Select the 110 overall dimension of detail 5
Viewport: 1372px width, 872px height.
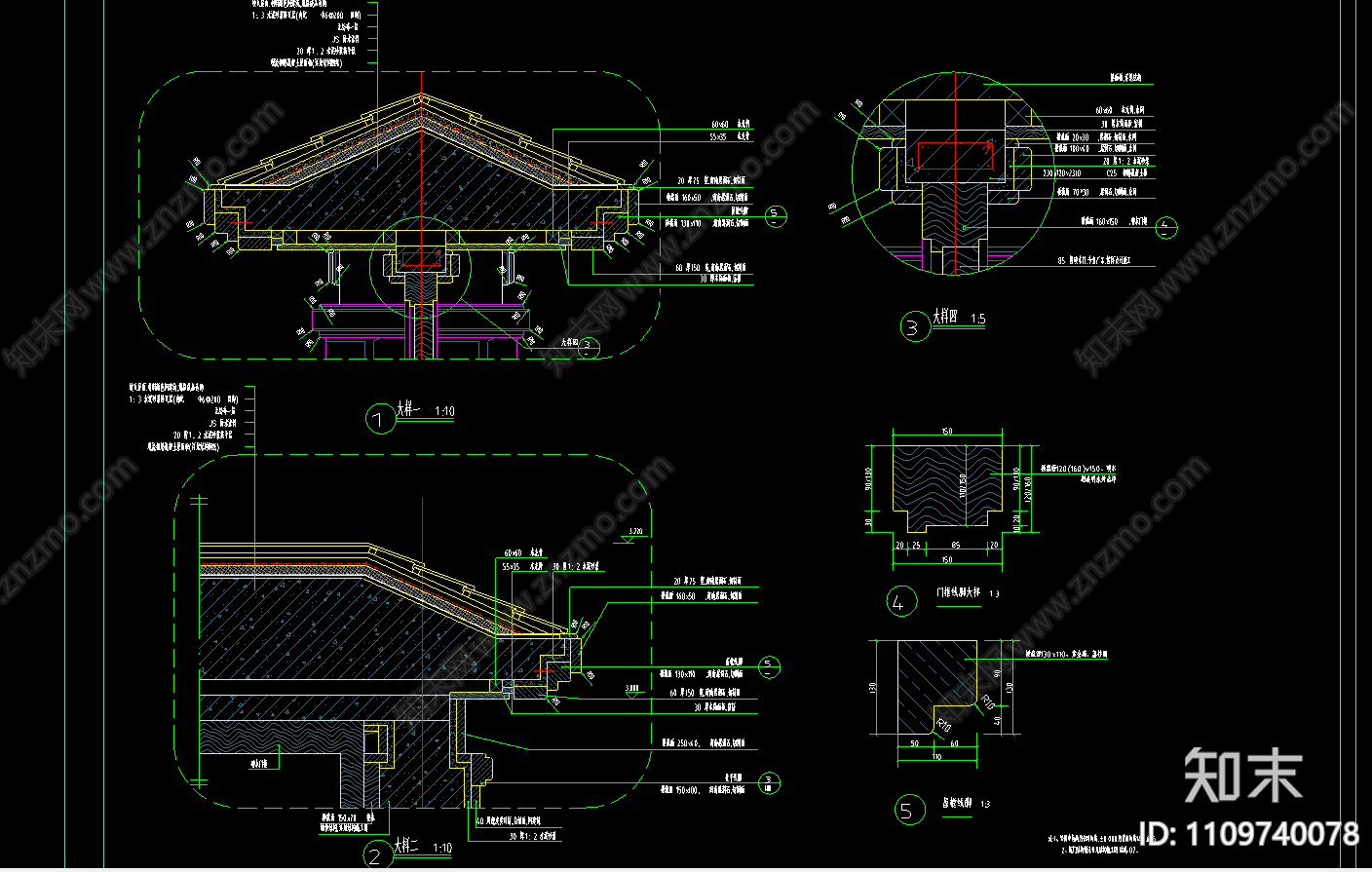(937, 756)
